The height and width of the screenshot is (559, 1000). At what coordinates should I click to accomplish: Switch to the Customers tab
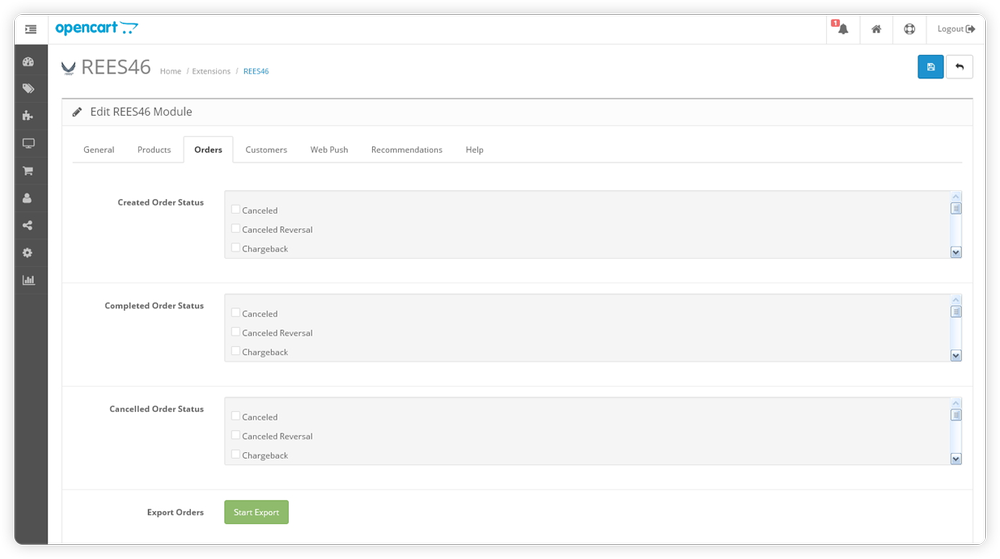[266, 150]
